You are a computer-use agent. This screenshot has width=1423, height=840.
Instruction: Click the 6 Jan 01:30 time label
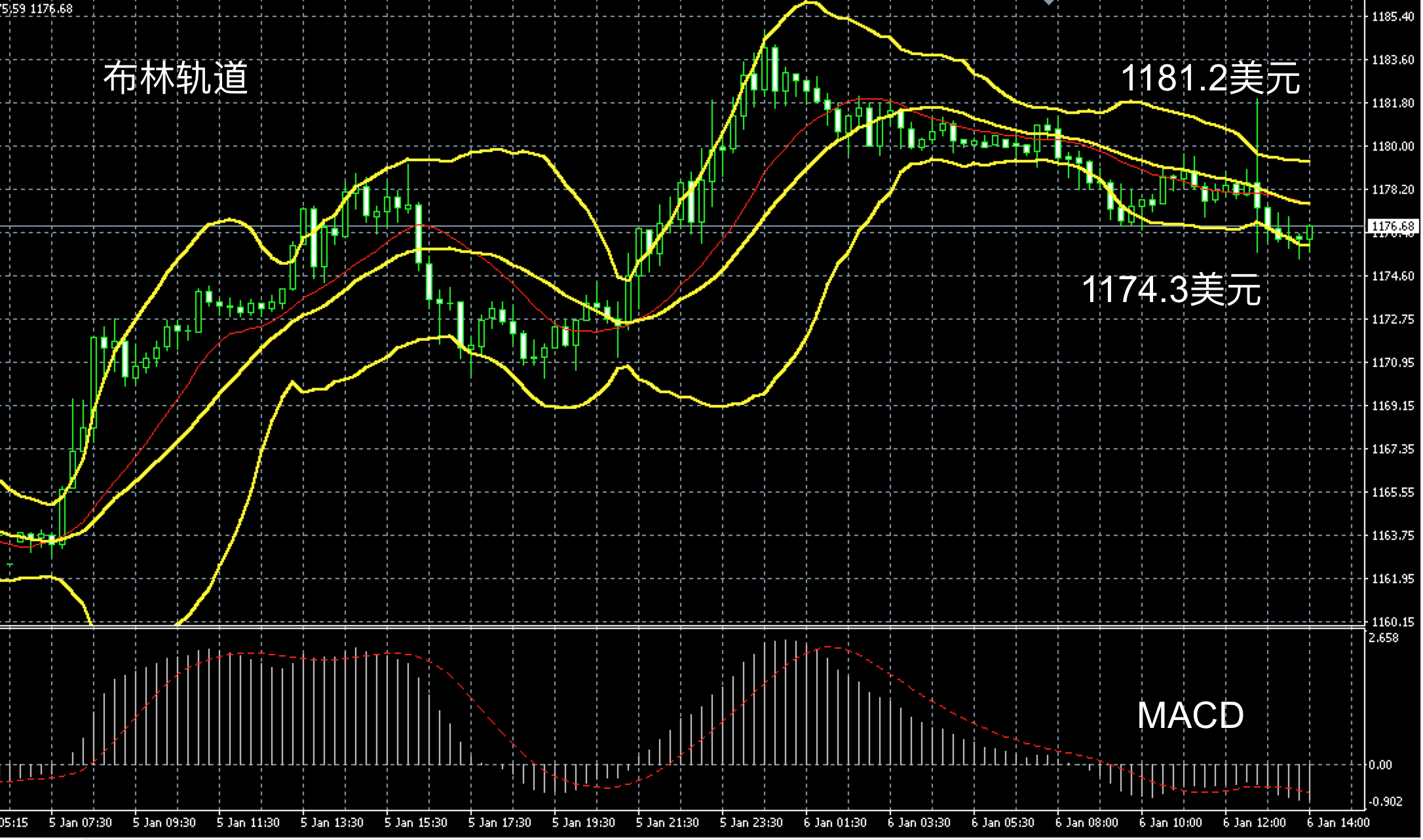click(x=835, y=823)
